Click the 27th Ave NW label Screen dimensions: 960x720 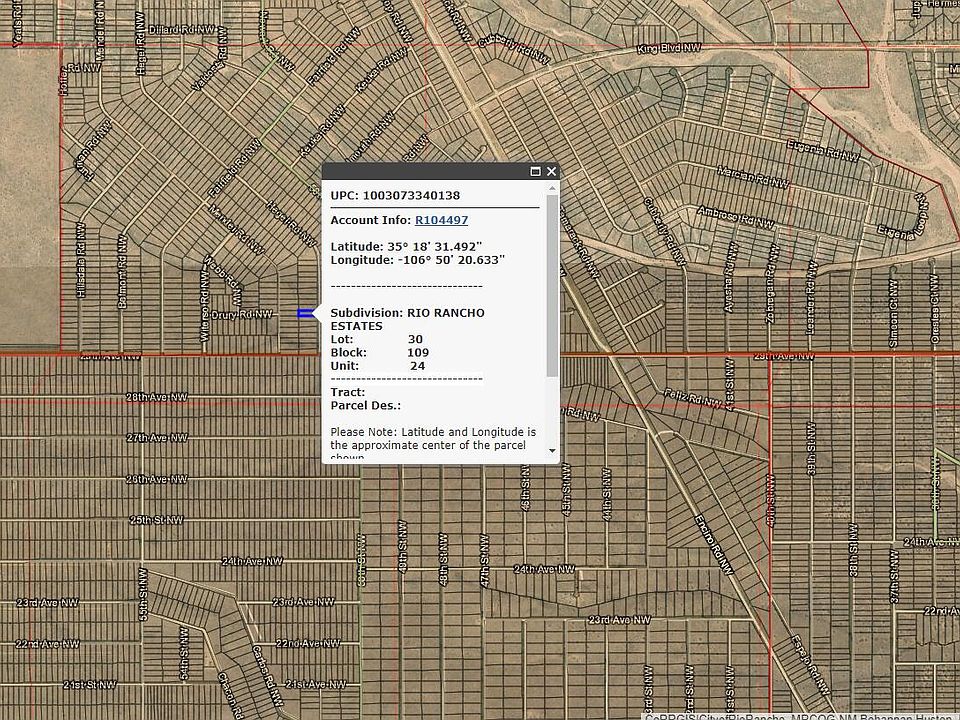point(156,438)
